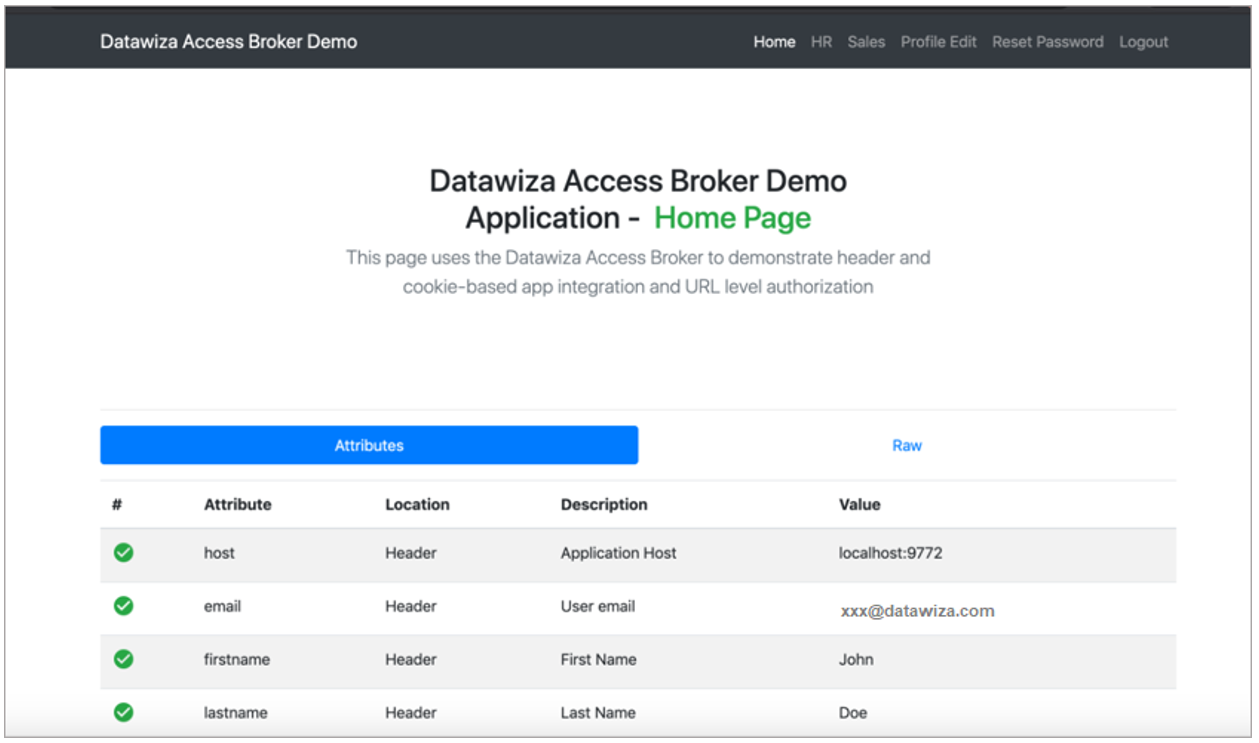The width and height of the screenshot is (1259, 743).
Task: Click green checkmark icon in email row
Action: click(x=123, y=606)
